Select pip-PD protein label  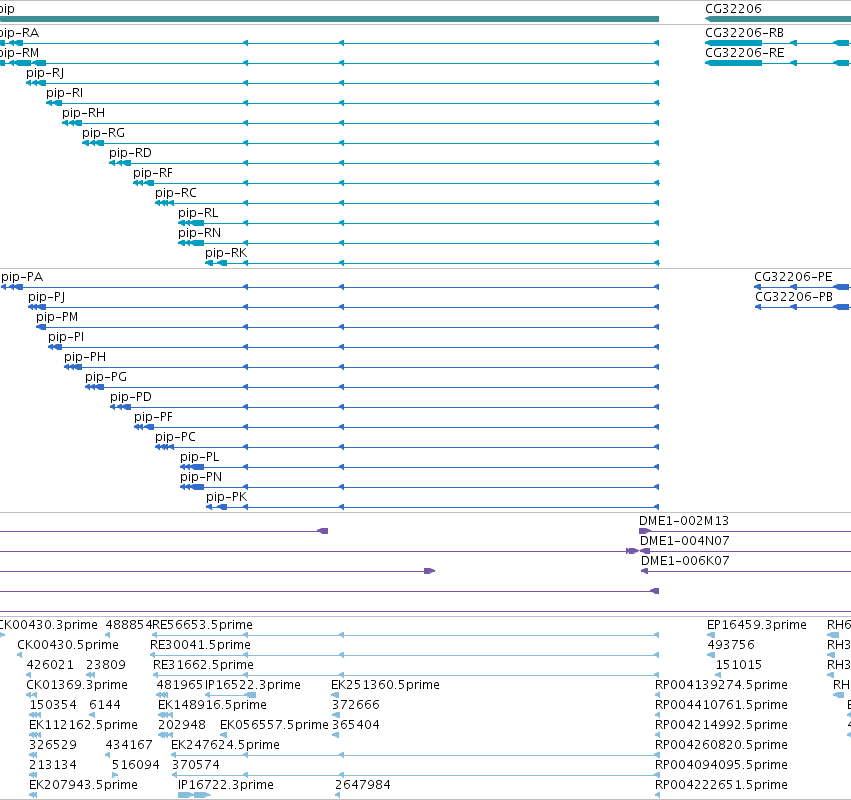click(x=131, y=397)
